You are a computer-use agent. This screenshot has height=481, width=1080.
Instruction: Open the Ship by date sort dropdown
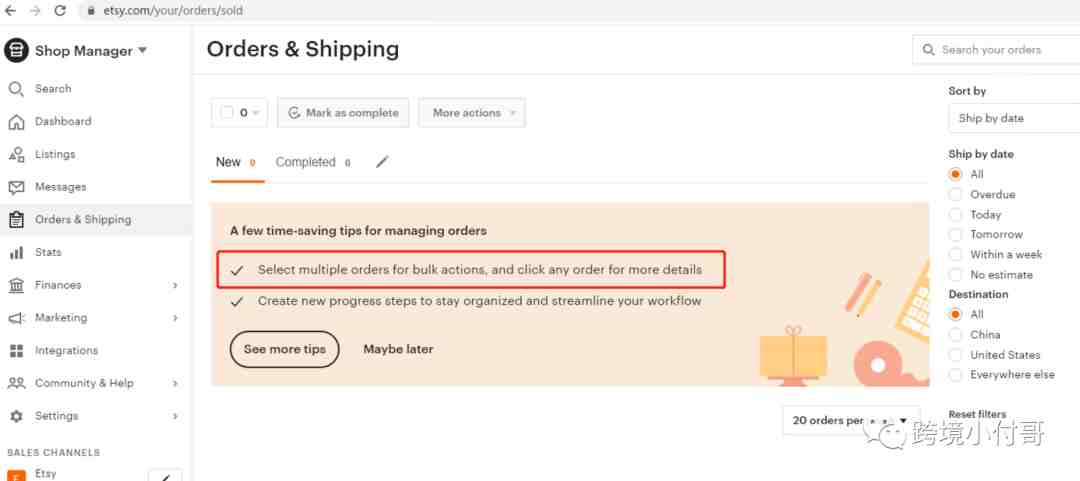click(1014, 119)
